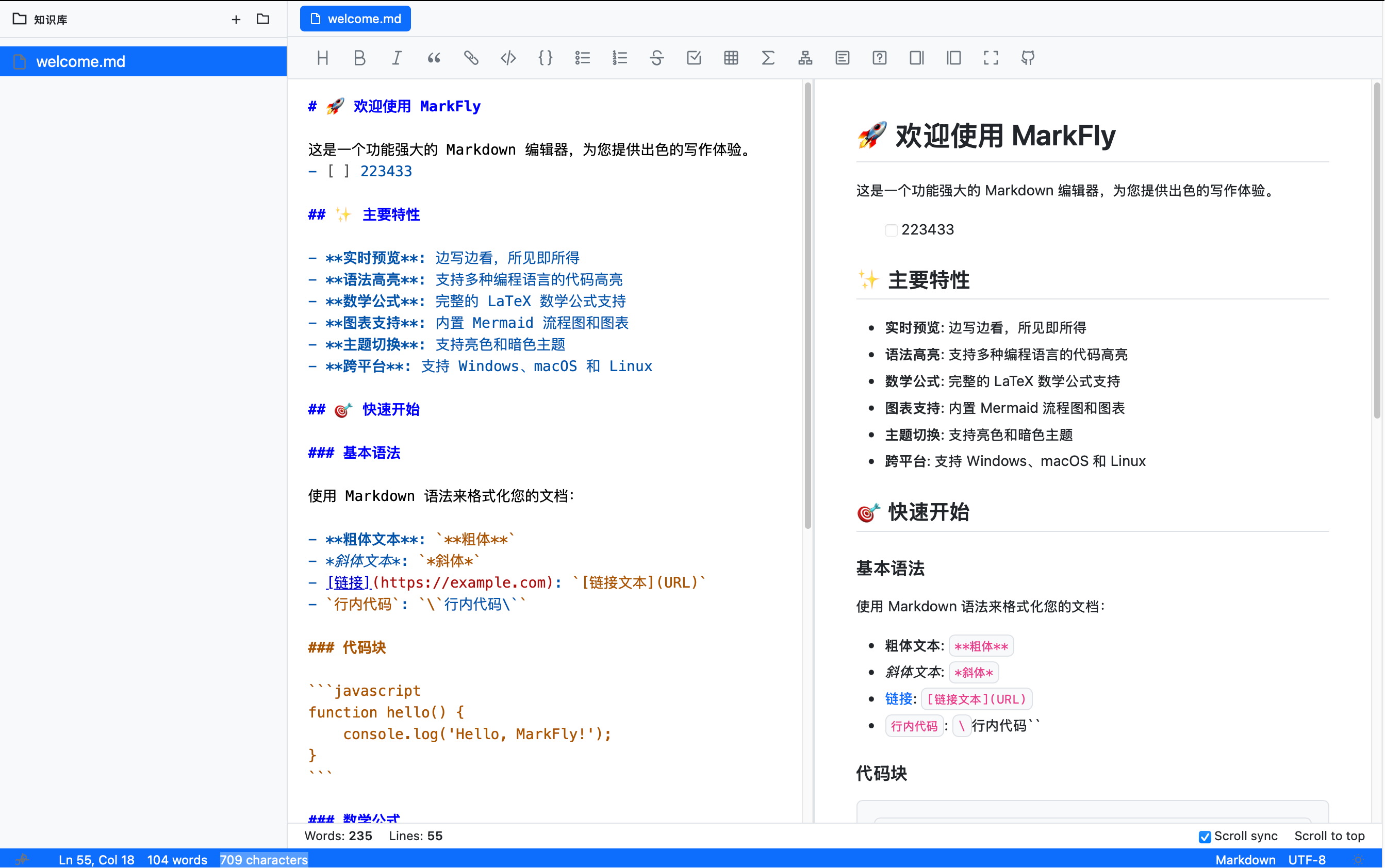Viewport: 1385px width, 868px height.
Task: Click the '## ✨ 主要特性' line in the editor
Action: (x=364, y=215)
